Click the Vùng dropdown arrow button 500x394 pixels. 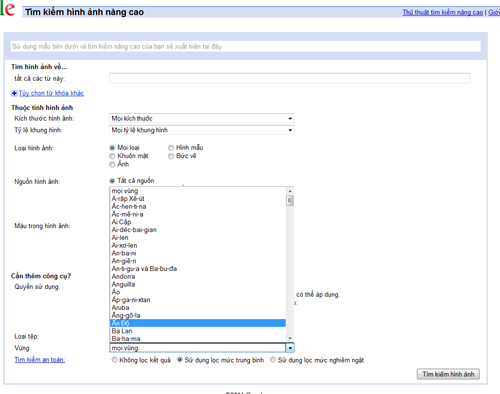point(290,348)
